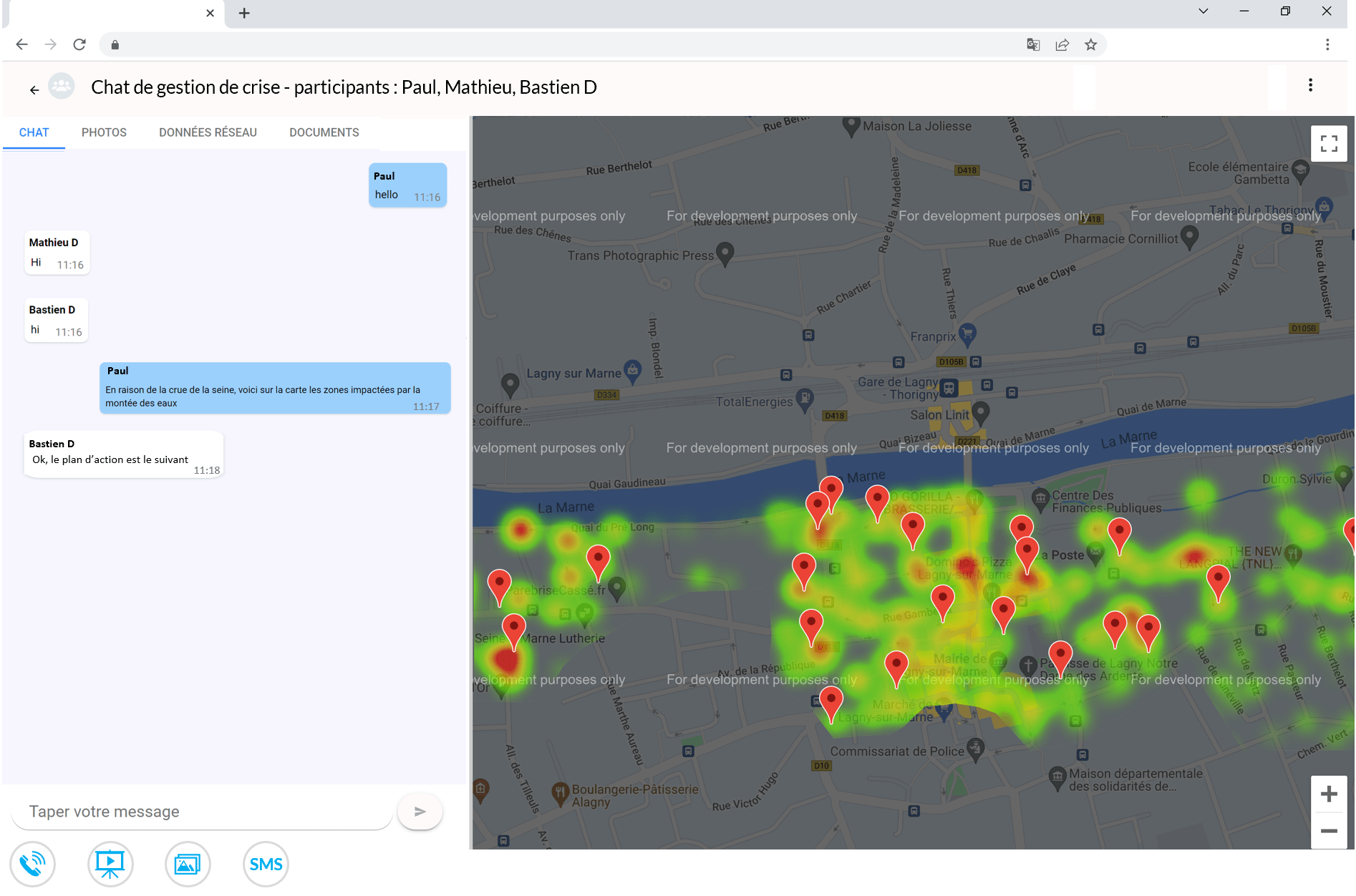Open the DONNÉES RÉSEAU tab

click(208, 132)
